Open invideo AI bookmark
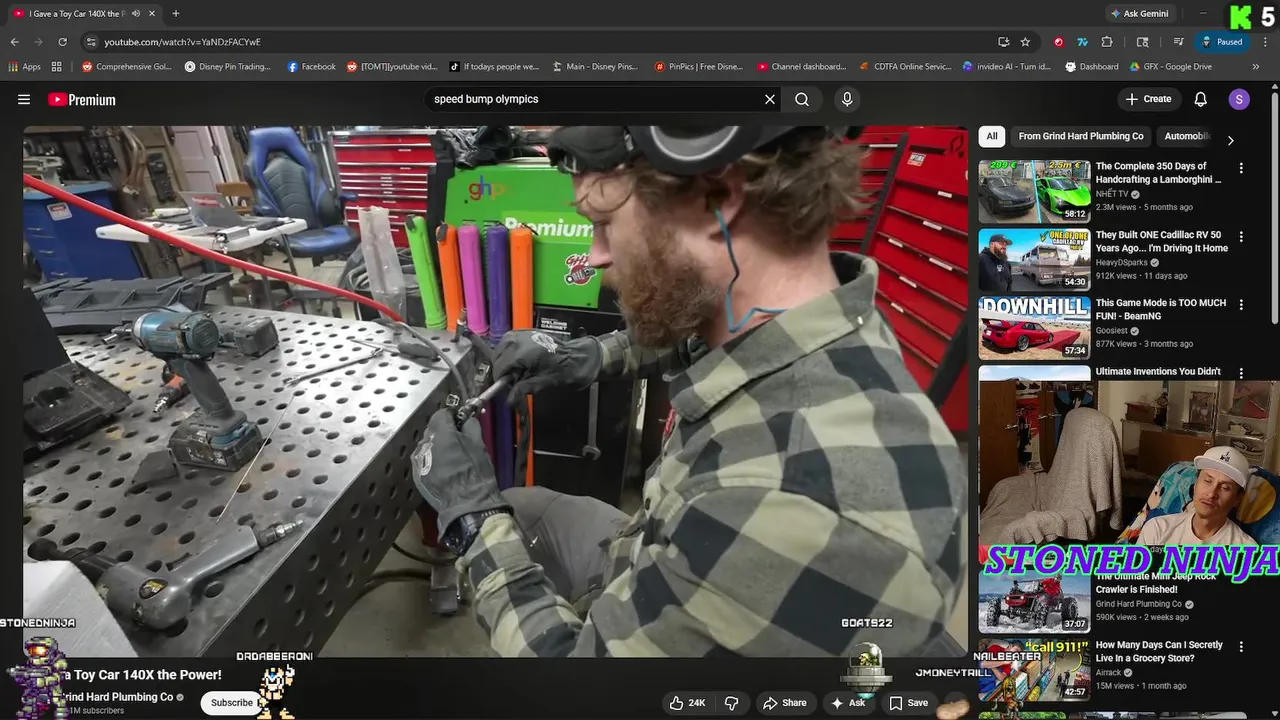Screen dimensions: 1280x720 pos(1007,67)
